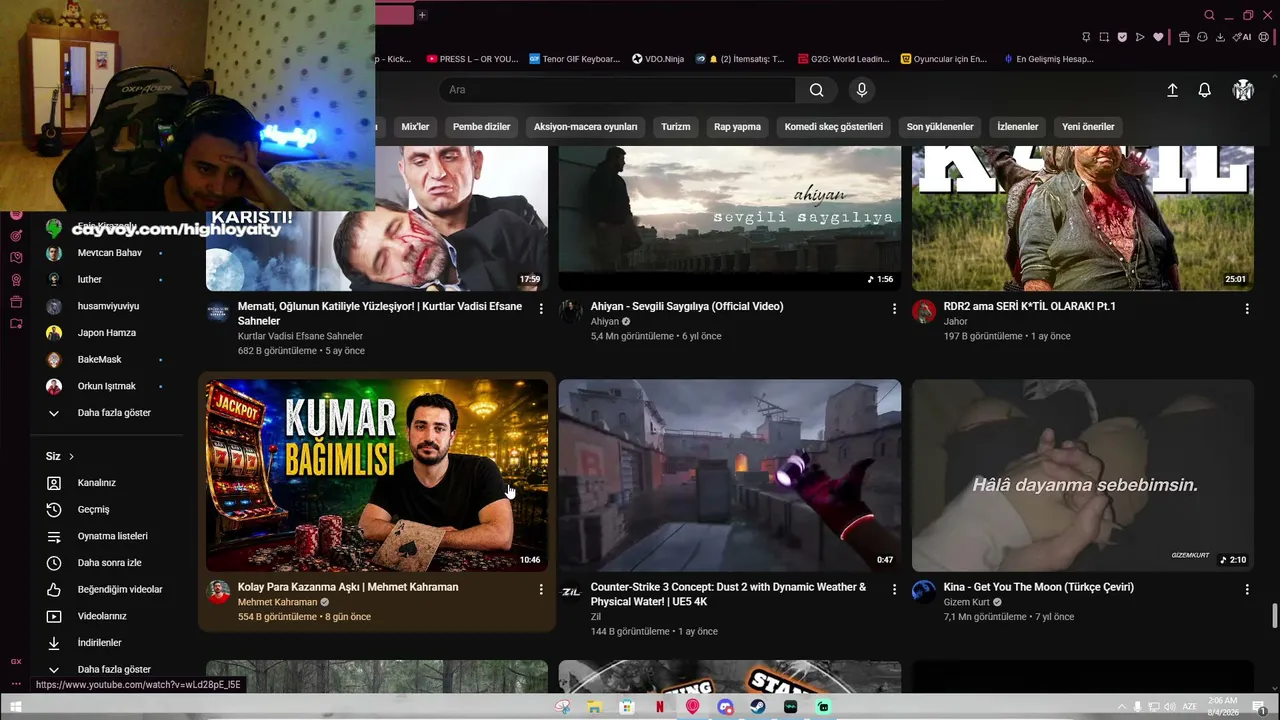Click the page vertical scrollbar thumb
The image size is (1280, 720).
1274,616
